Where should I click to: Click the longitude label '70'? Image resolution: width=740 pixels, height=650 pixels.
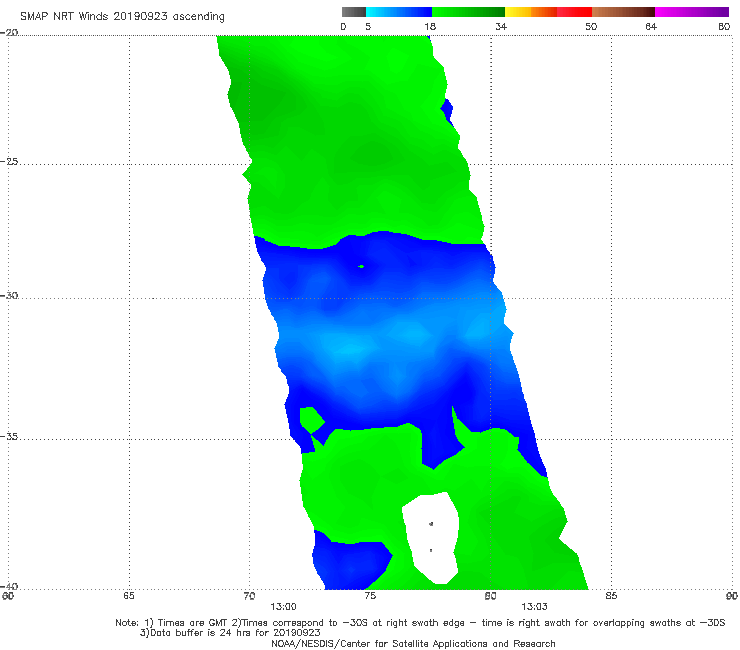click(249, 596)
